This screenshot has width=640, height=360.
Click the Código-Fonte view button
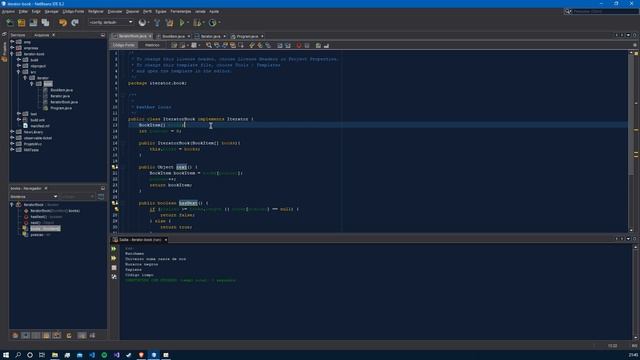(124, 45)
